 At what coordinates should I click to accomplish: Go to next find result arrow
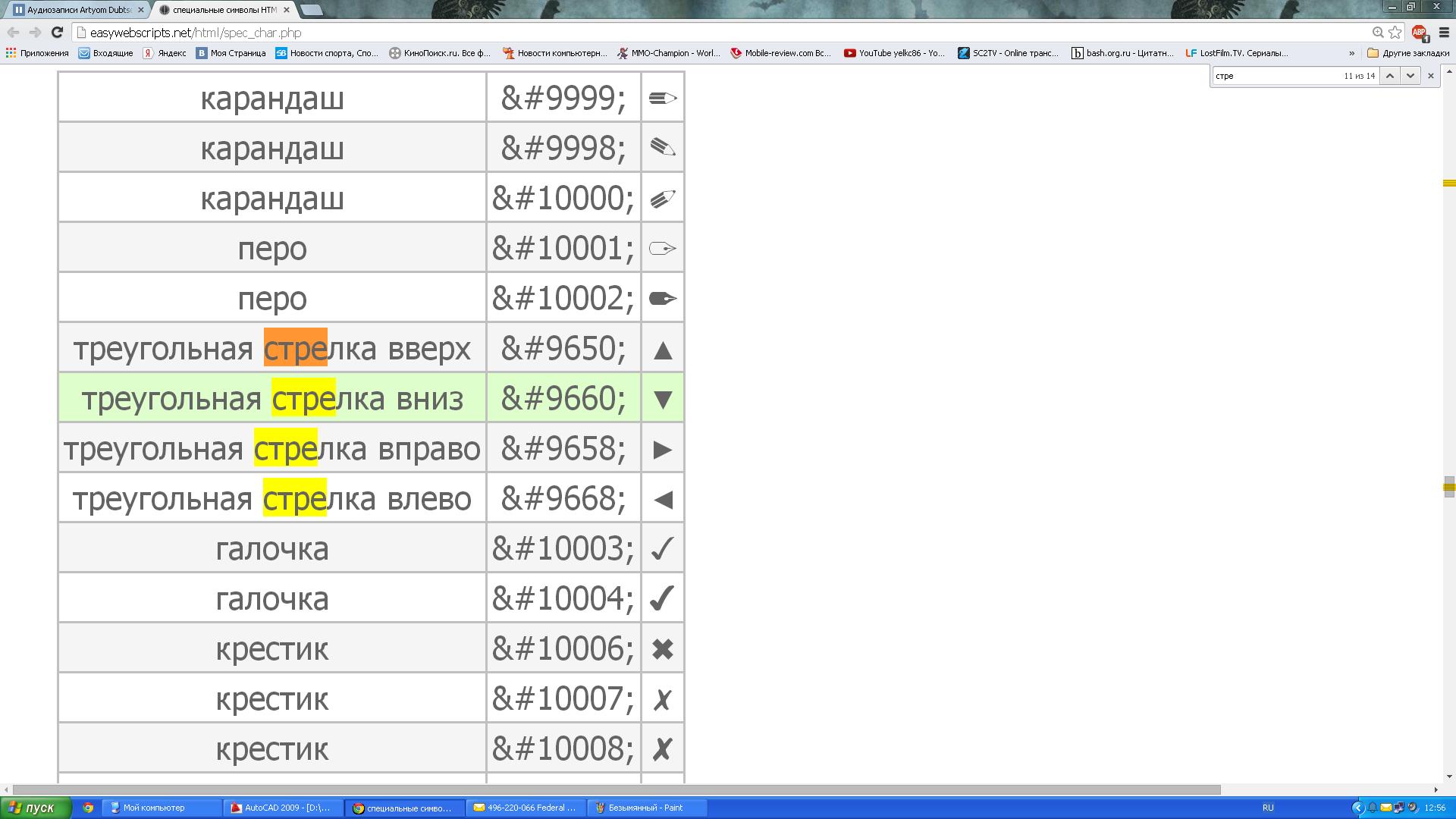(x=1410, y=76)
